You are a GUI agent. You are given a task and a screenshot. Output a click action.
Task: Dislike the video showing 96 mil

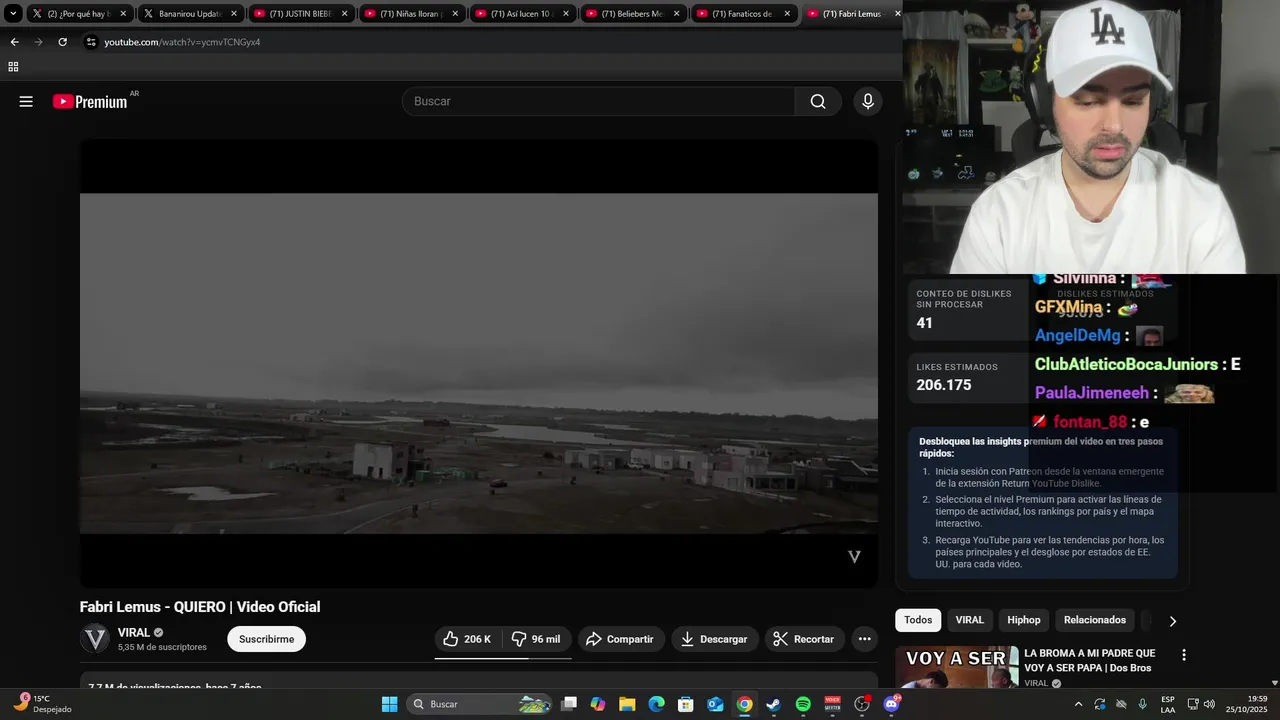536,639
